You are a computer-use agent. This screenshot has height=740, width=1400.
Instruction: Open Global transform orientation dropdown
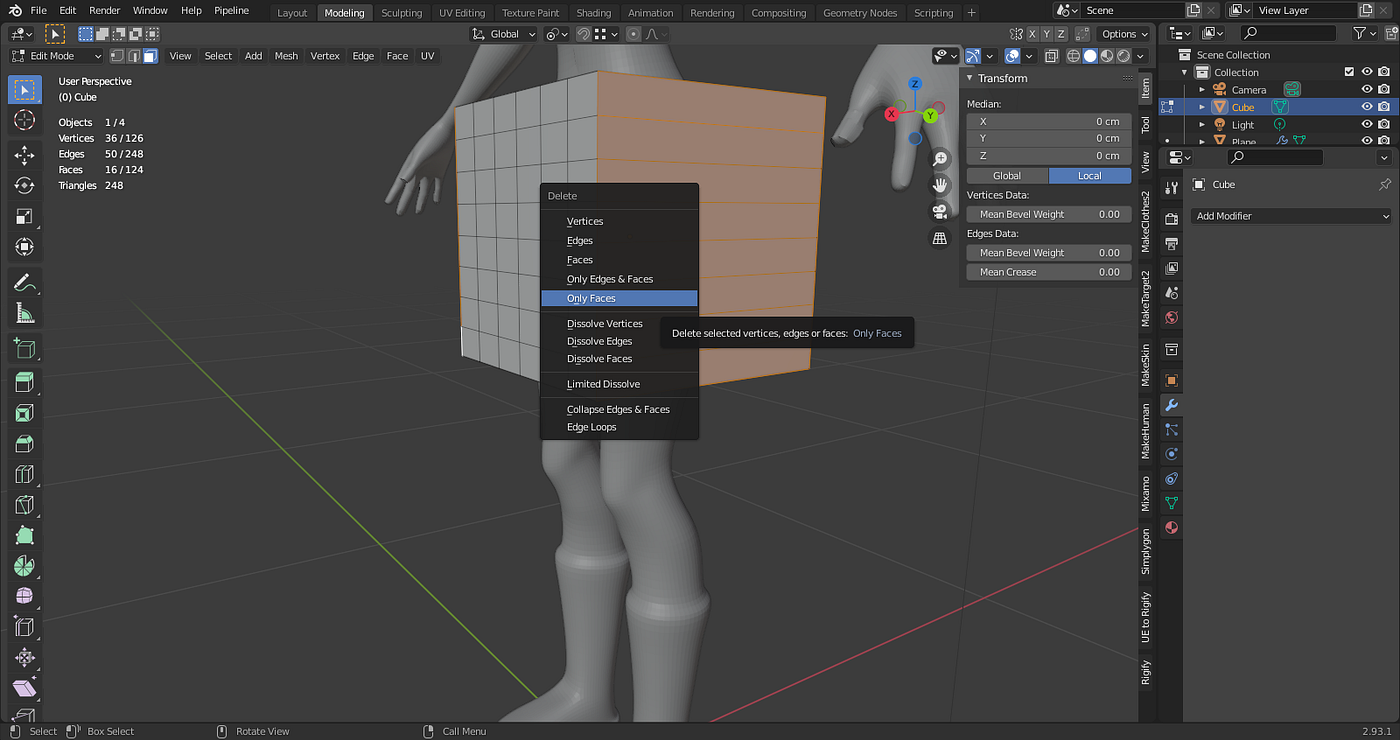(504, 34)
